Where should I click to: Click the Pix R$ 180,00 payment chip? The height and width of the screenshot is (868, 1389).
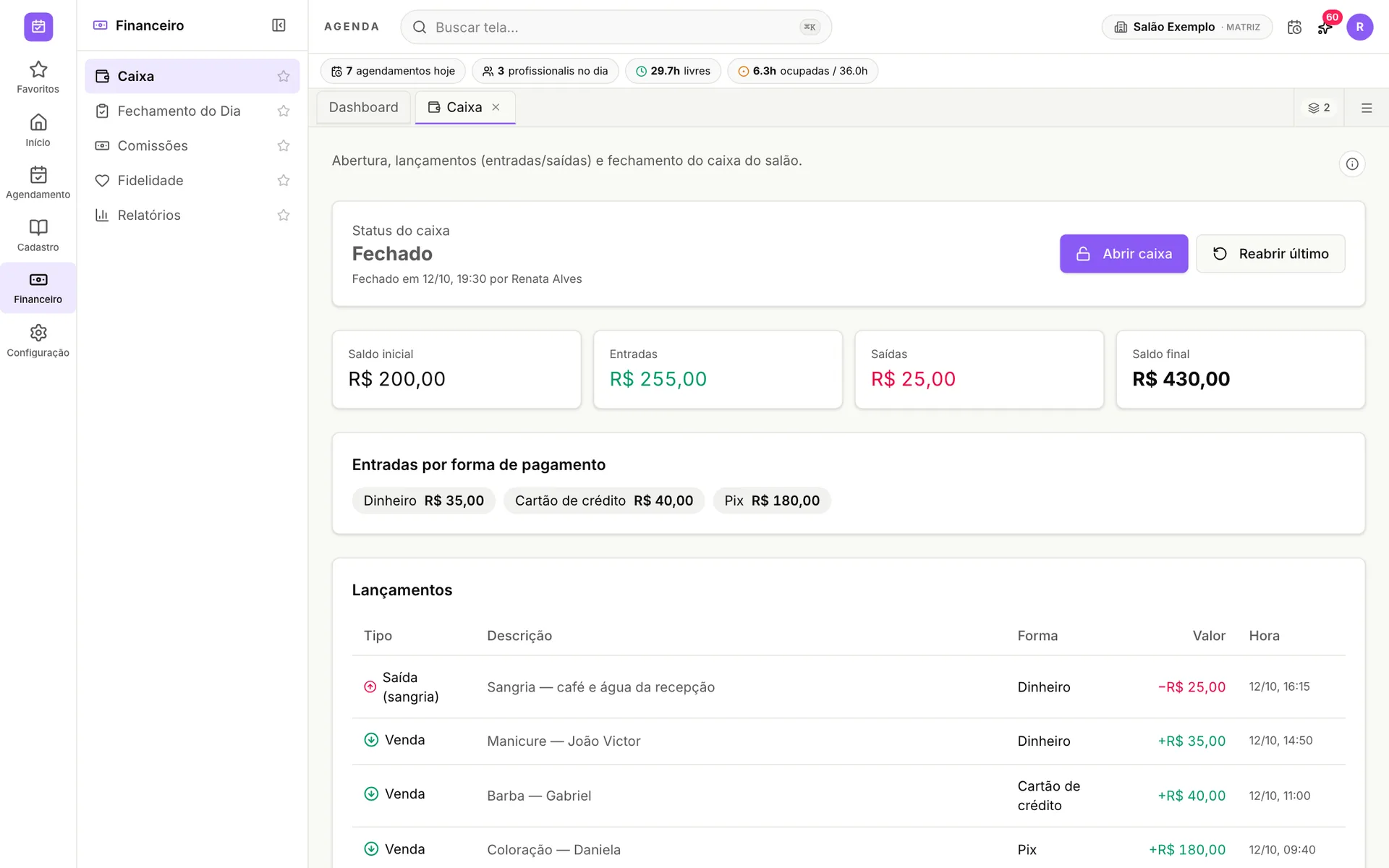tap(772, 501)
